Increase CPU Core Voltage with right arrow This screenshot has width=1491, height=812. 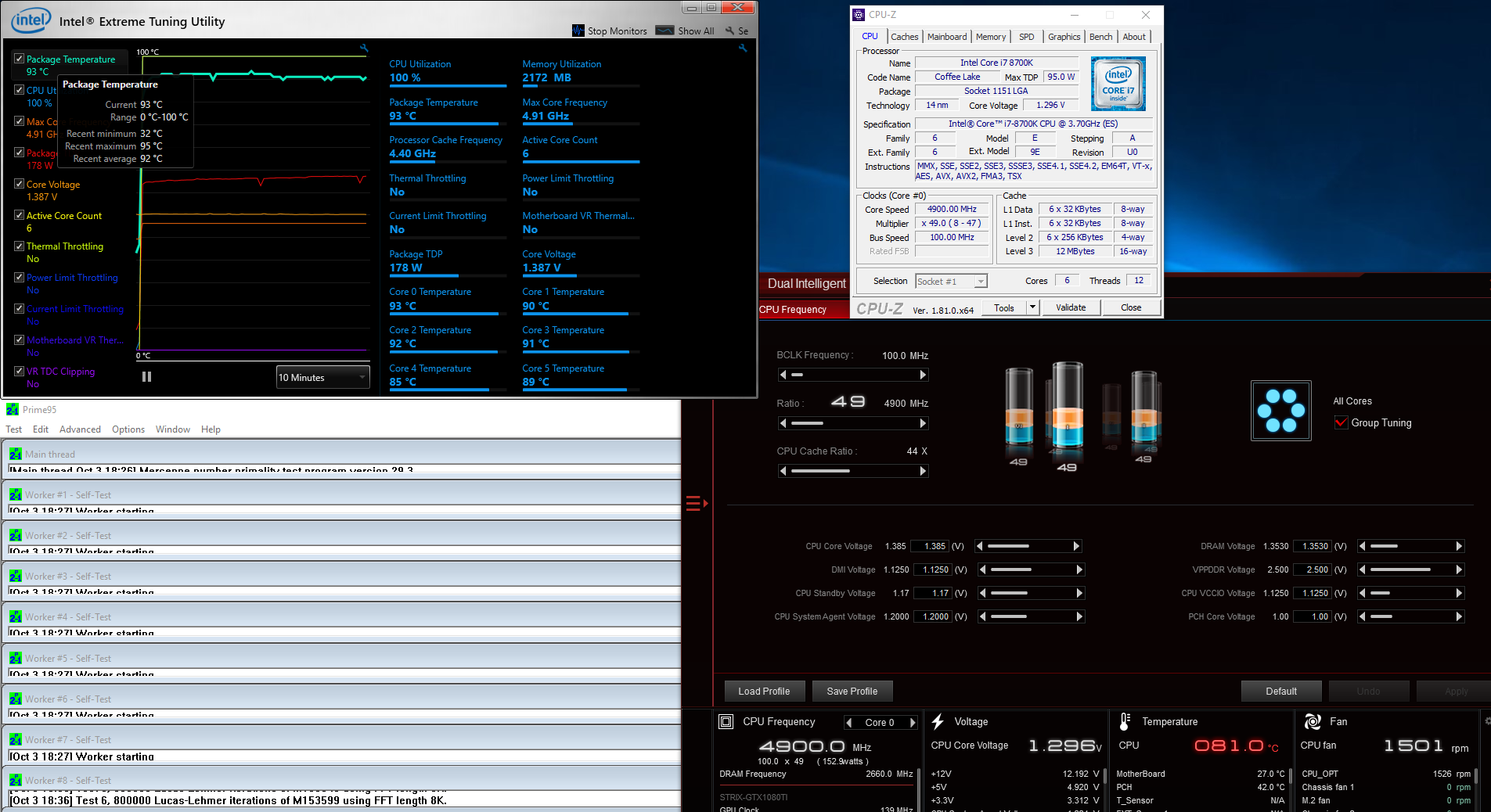tap(1076, 546)
